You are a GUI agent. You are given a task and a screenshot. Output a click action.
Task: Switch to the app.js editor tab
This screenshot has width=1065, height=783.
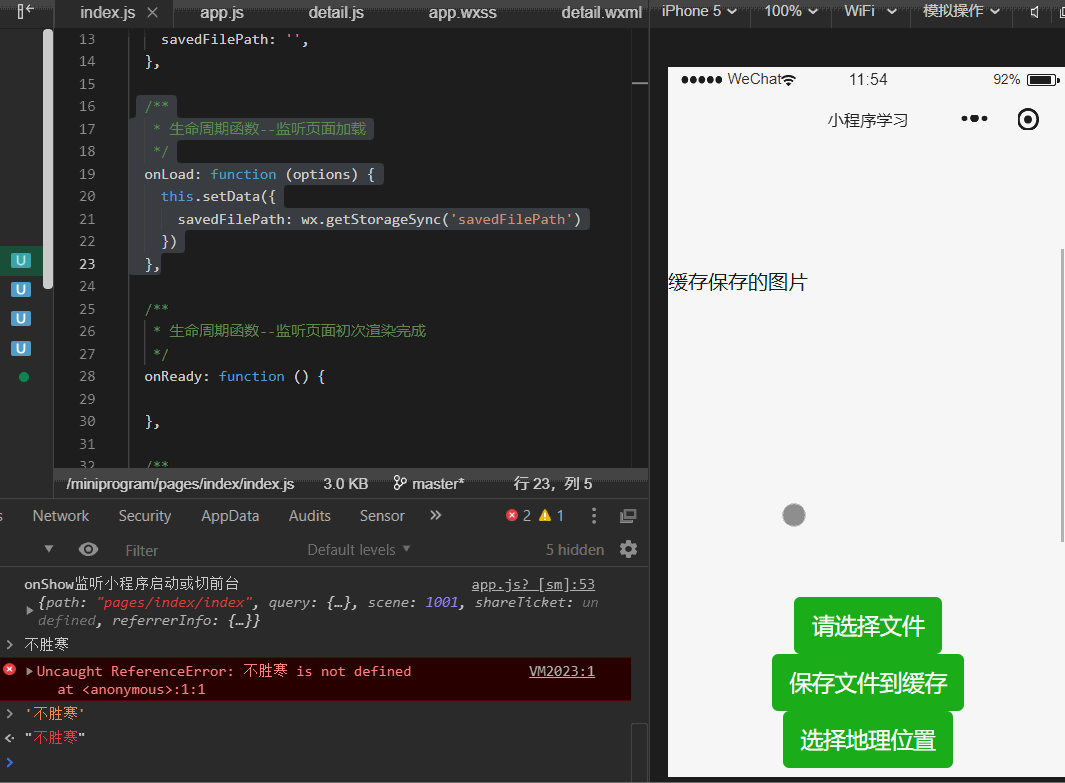221,12
